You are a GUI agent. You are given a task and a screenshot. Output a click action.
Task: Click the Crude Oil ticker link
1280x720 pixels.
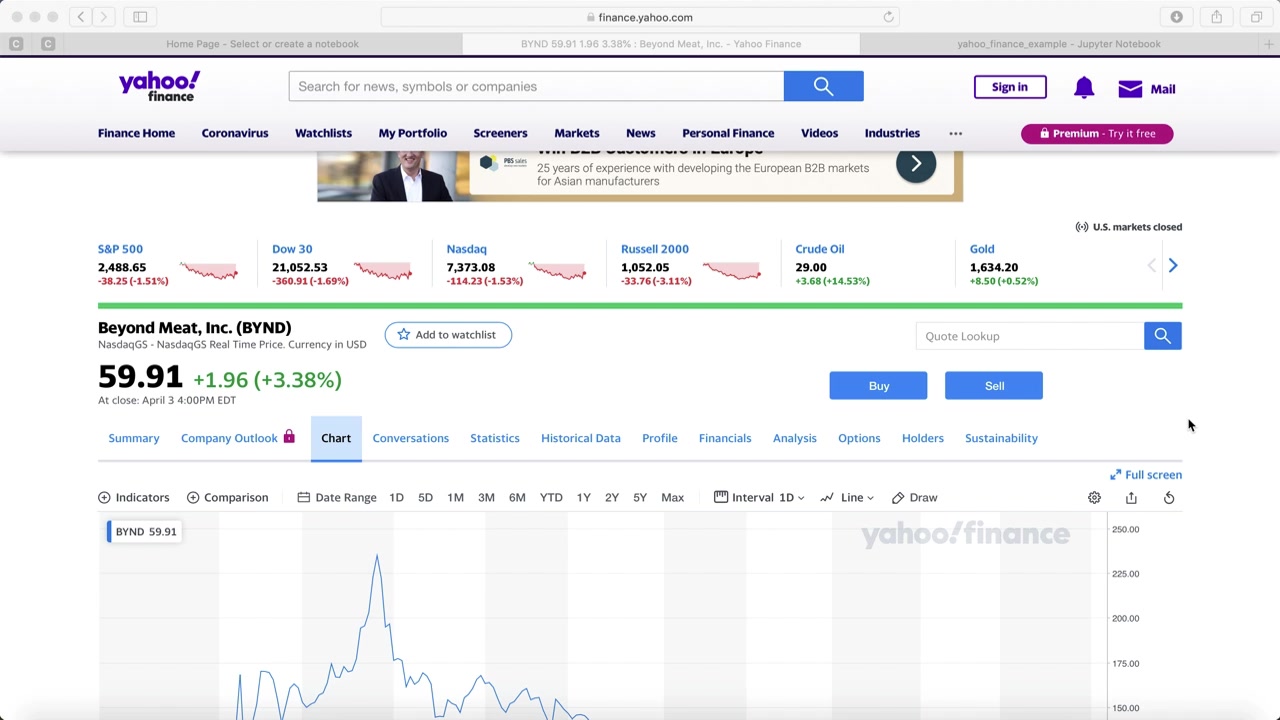click(x=820, y=249)
